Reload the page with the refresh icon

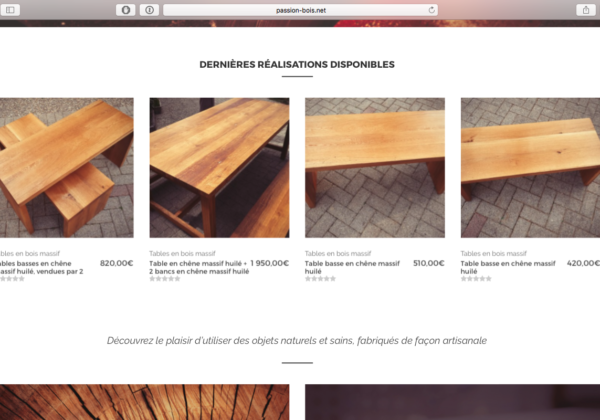(431, 10)
